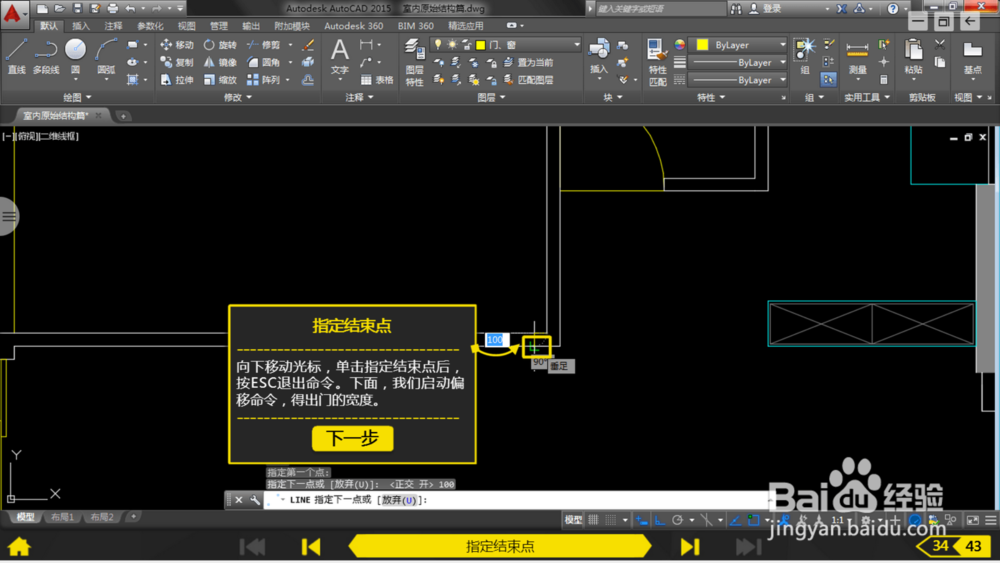Click the 登录 sign-in button
The width and height of the screenshot is (1000, 563).
coord(765,8)
